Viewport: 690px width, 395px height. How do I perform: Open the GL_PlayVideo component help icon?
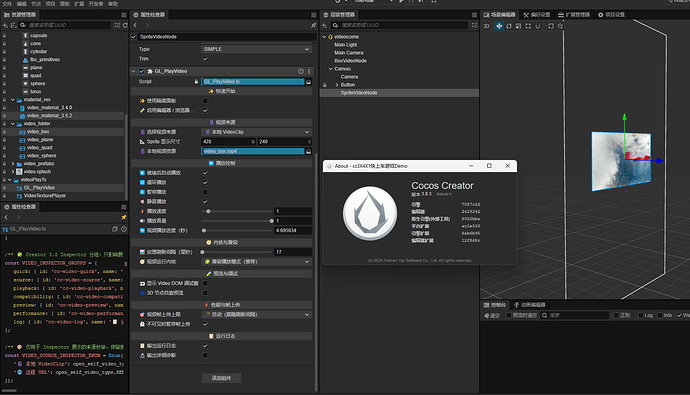301,71
